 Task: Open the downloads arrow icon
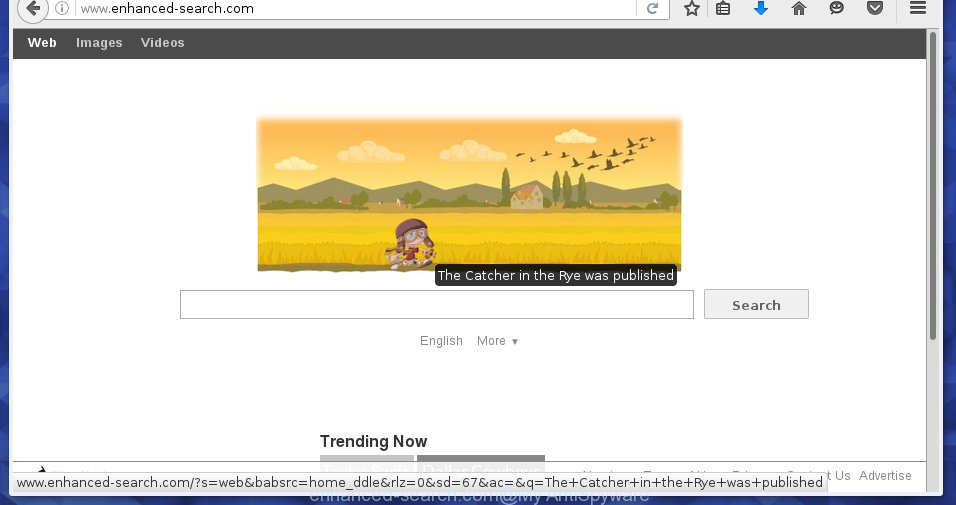coord(760,8)
